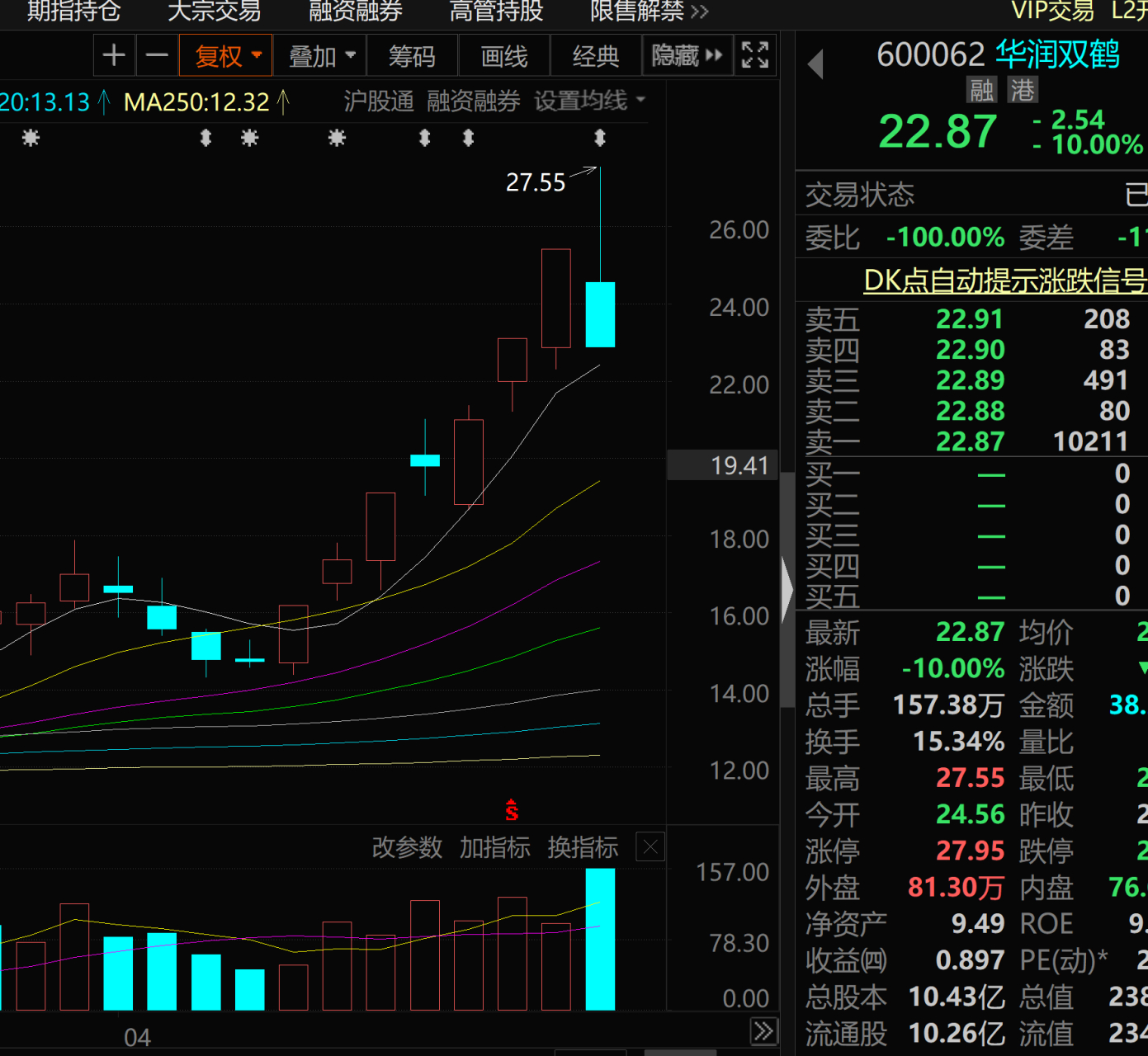1148x1056 pixels.
Task: Zoom in chart with plus button
Action: point(114,56)
